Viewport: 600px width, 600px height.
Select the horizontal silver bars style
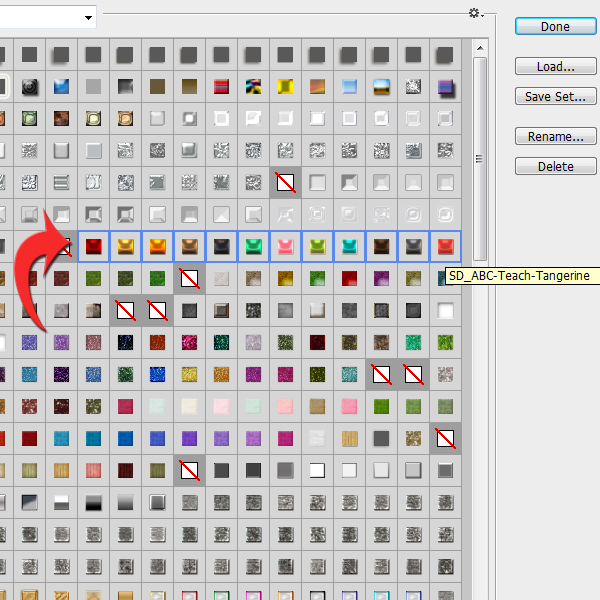pos(61,183)
